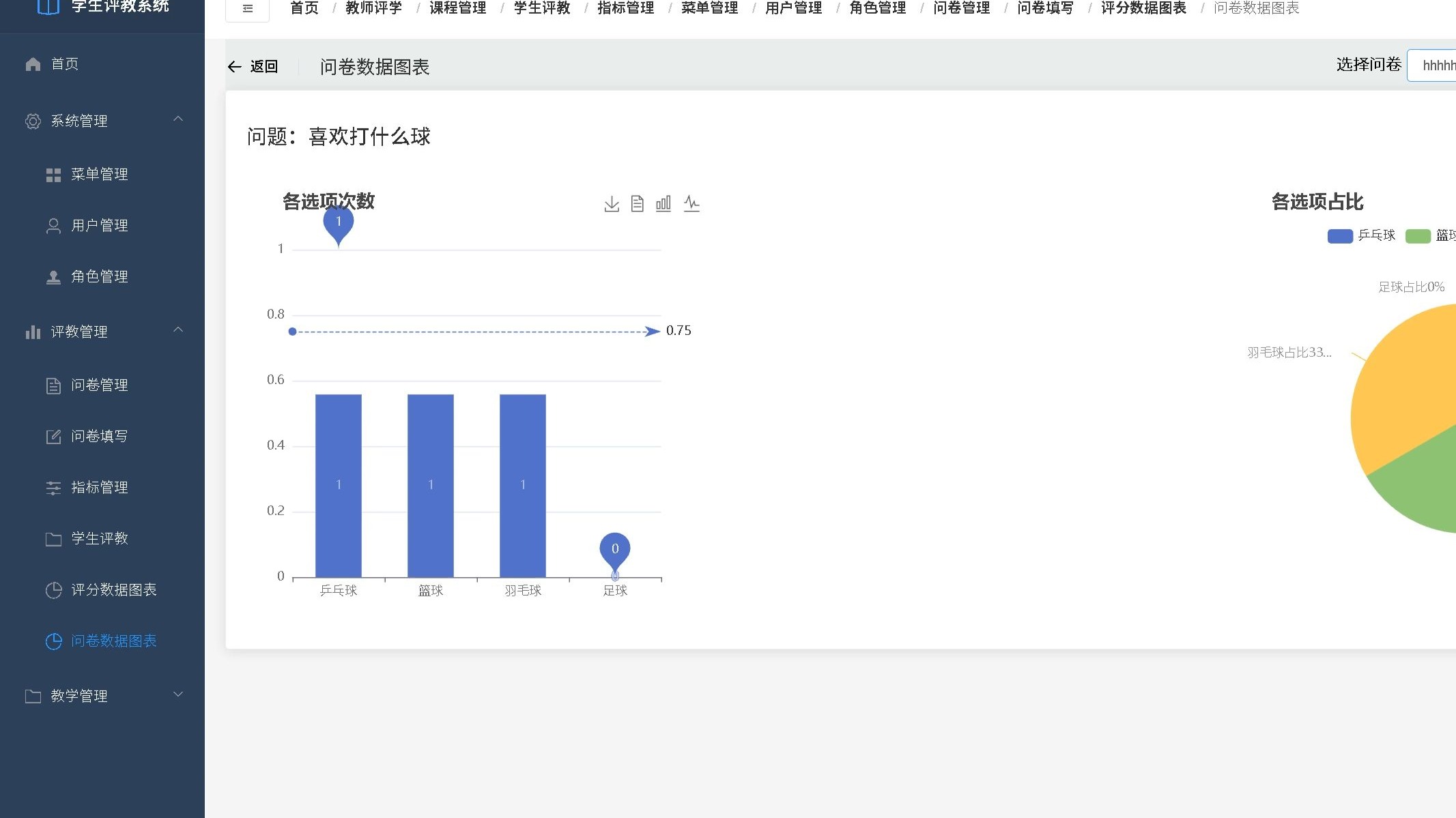Click the sidebar collapse hamburger toggle
Image resolution: width=1456 pixels, height=818 pixels.
pos(247,8)
